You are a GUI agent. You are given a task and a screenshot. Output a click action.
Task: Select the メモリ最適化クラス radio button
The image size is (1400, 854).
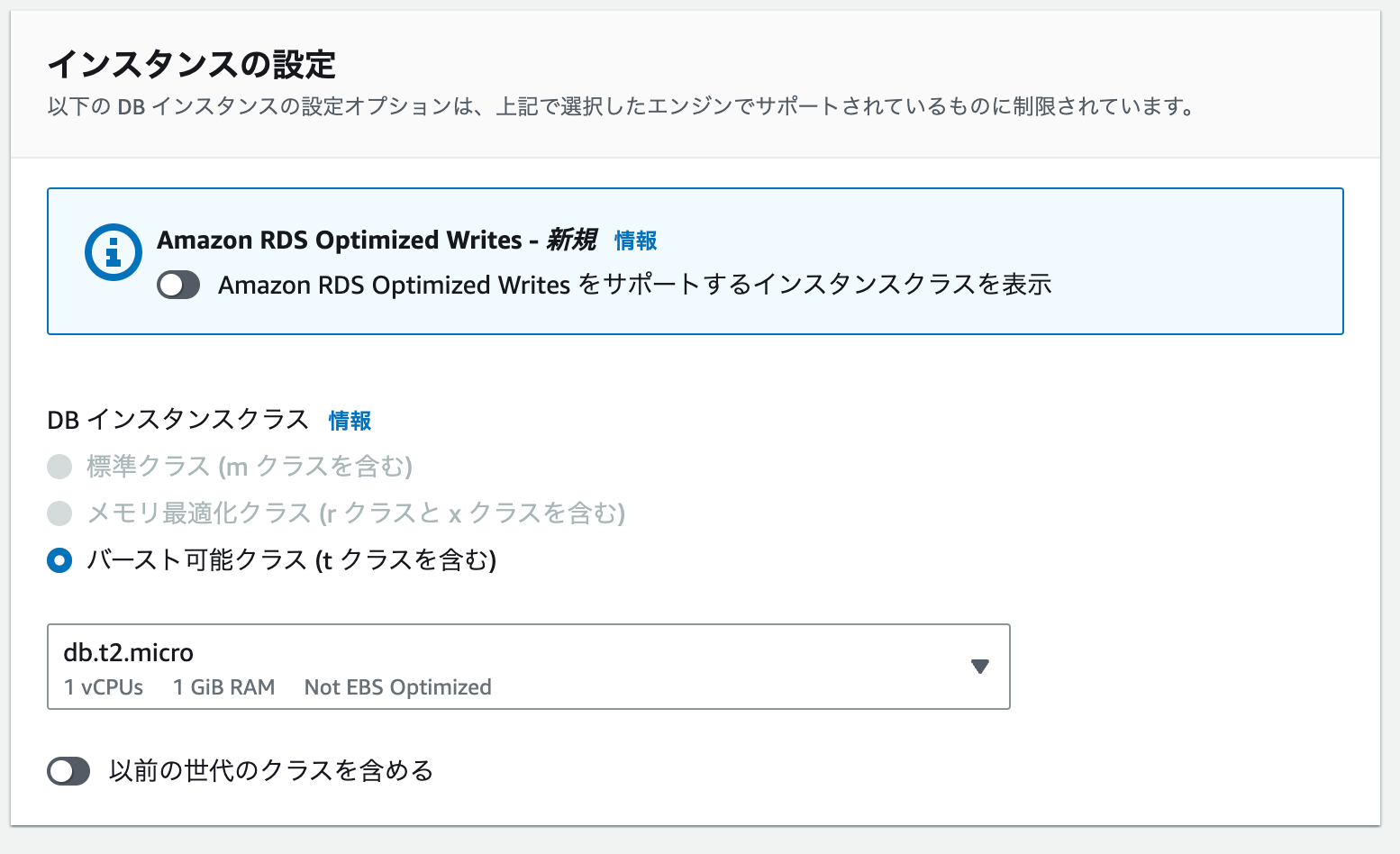pyautogui.click(x=59, y=513)
